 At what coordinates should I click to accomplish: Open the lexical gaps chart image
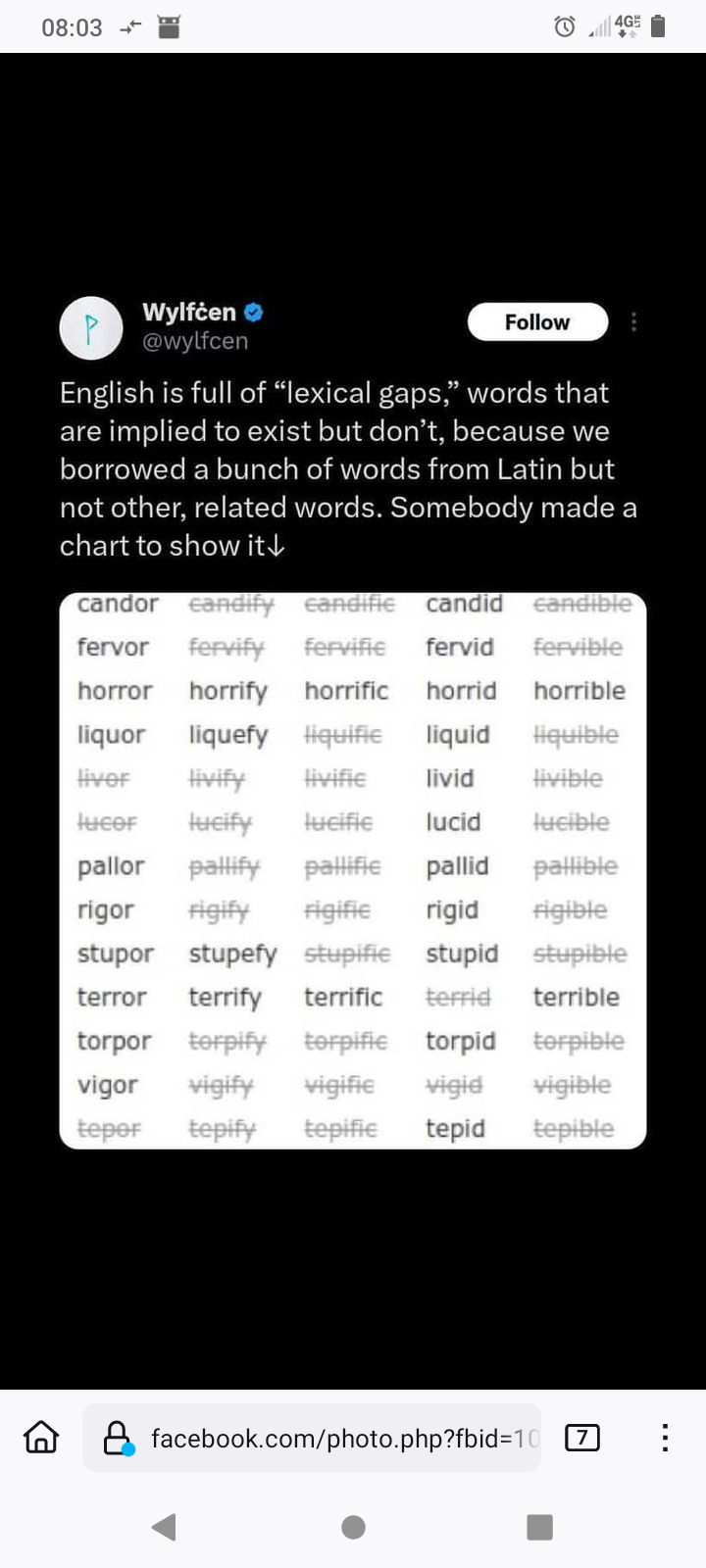[353, 870]
